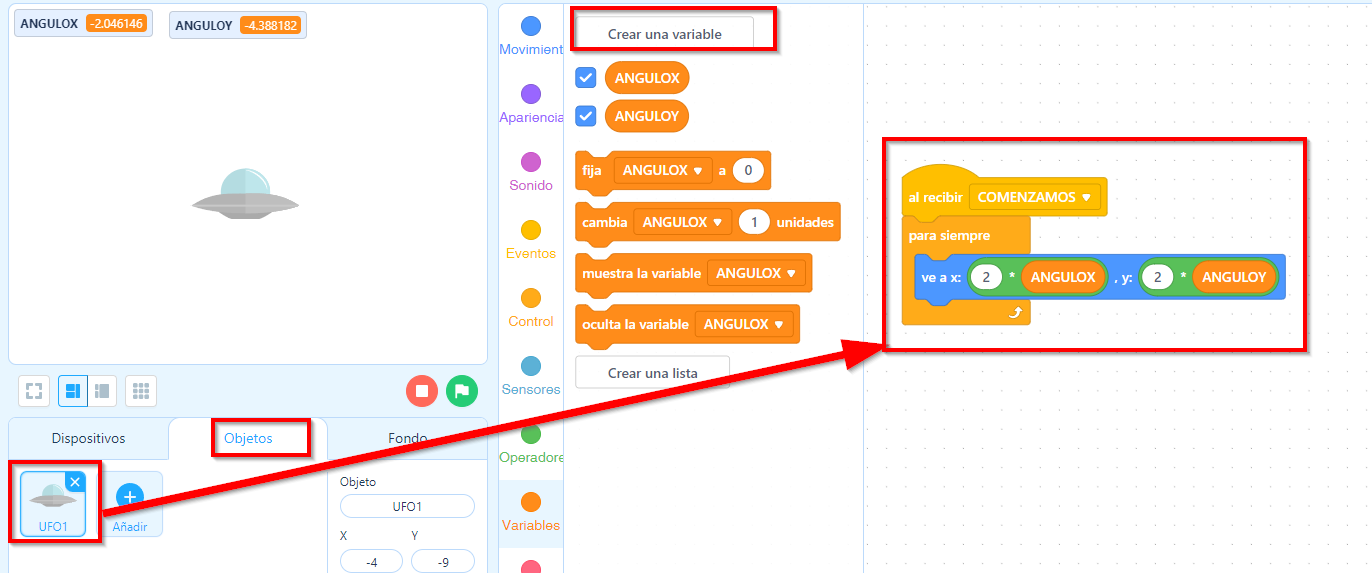Select the UFO1 sprite thumbnail
Image resolution: width=1372 pixels, height=573 pixels.
[x=53, y=505]
